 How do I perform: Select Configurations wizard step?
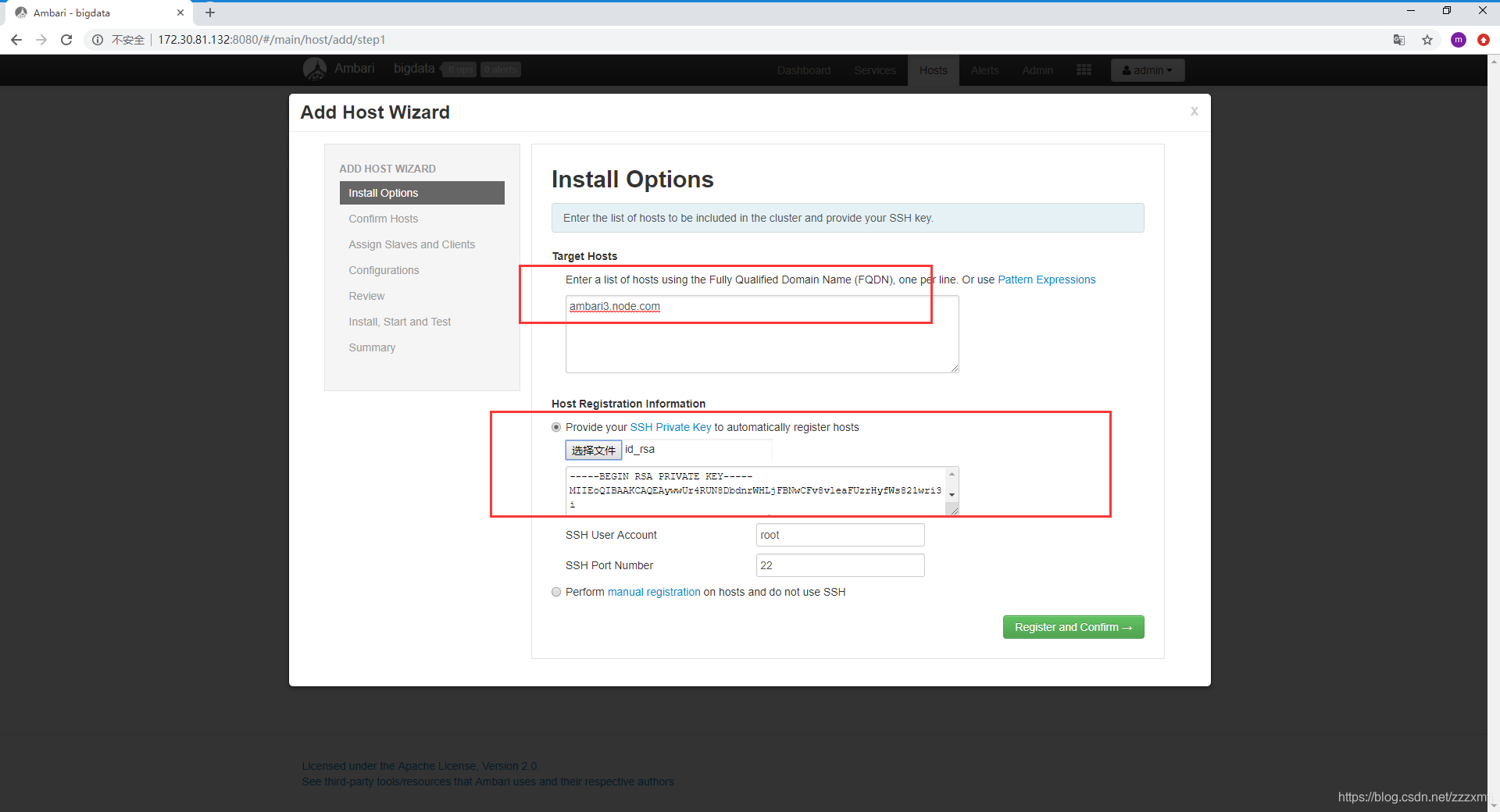(x=422, y=270)
